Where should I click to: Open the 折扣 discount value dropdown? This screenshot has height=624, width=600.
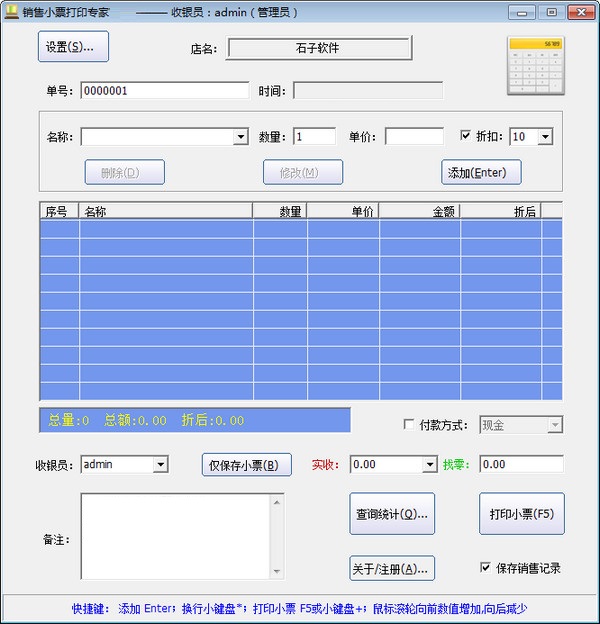[x=544, y=137]
